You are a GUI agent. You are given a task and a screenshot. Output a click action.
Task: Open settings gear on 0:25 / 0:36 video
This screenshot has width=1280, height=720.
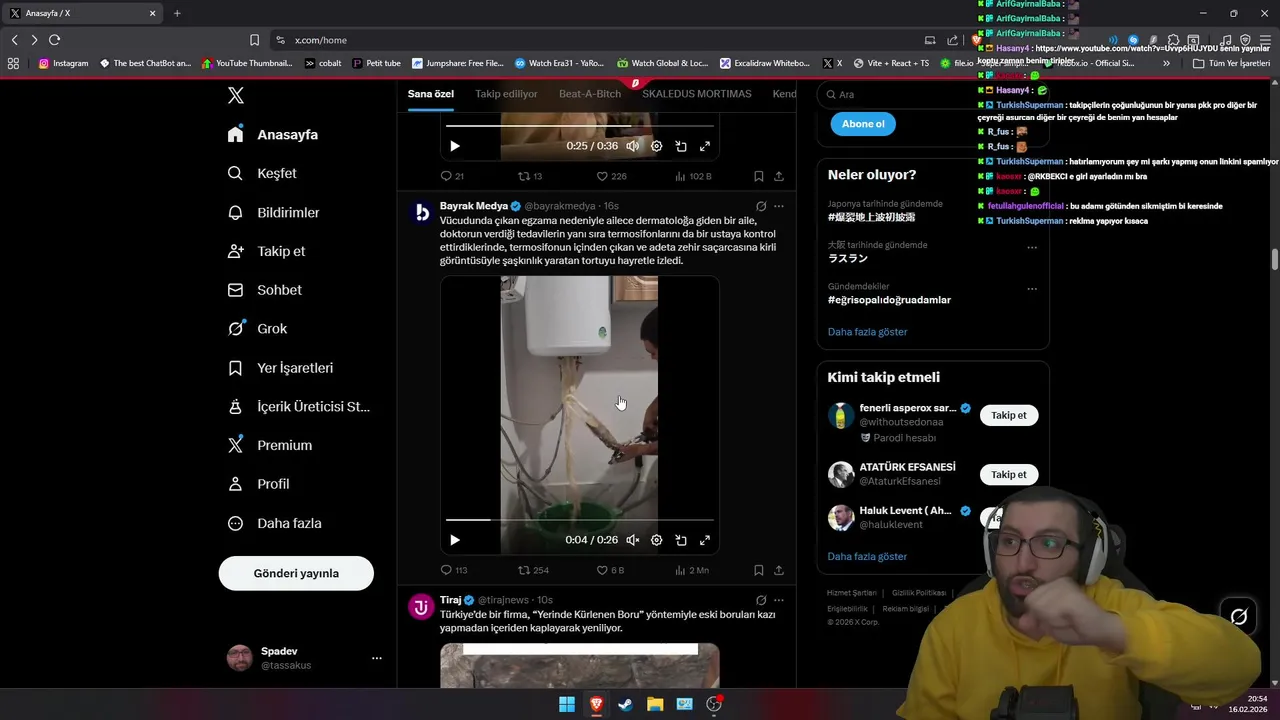pos(657,146)
